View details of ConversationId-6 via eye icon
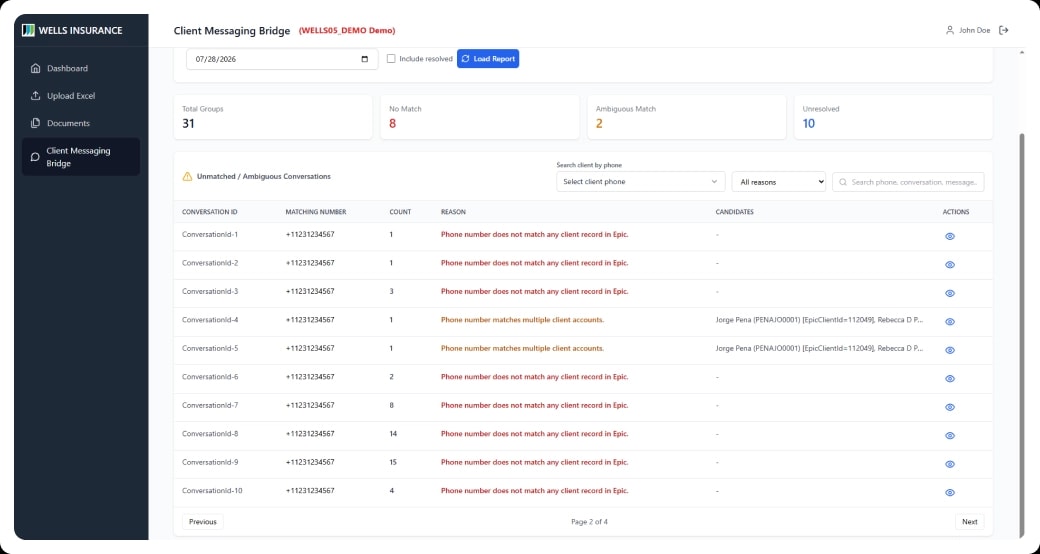Image resolution: width=1040 pixels, height=554 pixels. (950, 379)
